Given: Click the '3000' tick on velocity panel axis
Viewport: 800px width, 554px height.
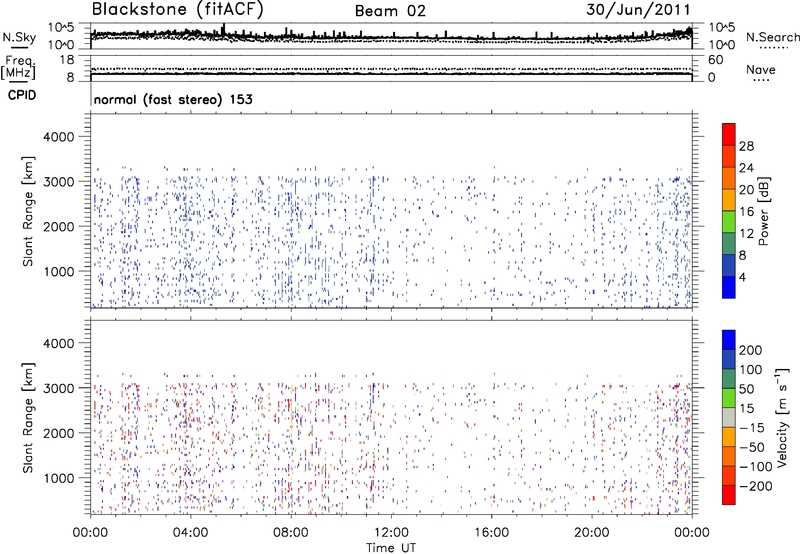Looking at the screenshot, I should pyautogui.click(x=59, y=388).
